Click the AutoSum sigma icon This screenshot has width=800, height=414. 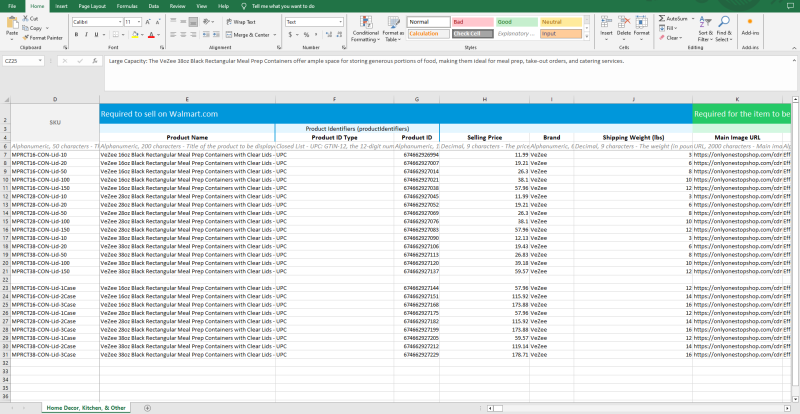coord(662,18)
